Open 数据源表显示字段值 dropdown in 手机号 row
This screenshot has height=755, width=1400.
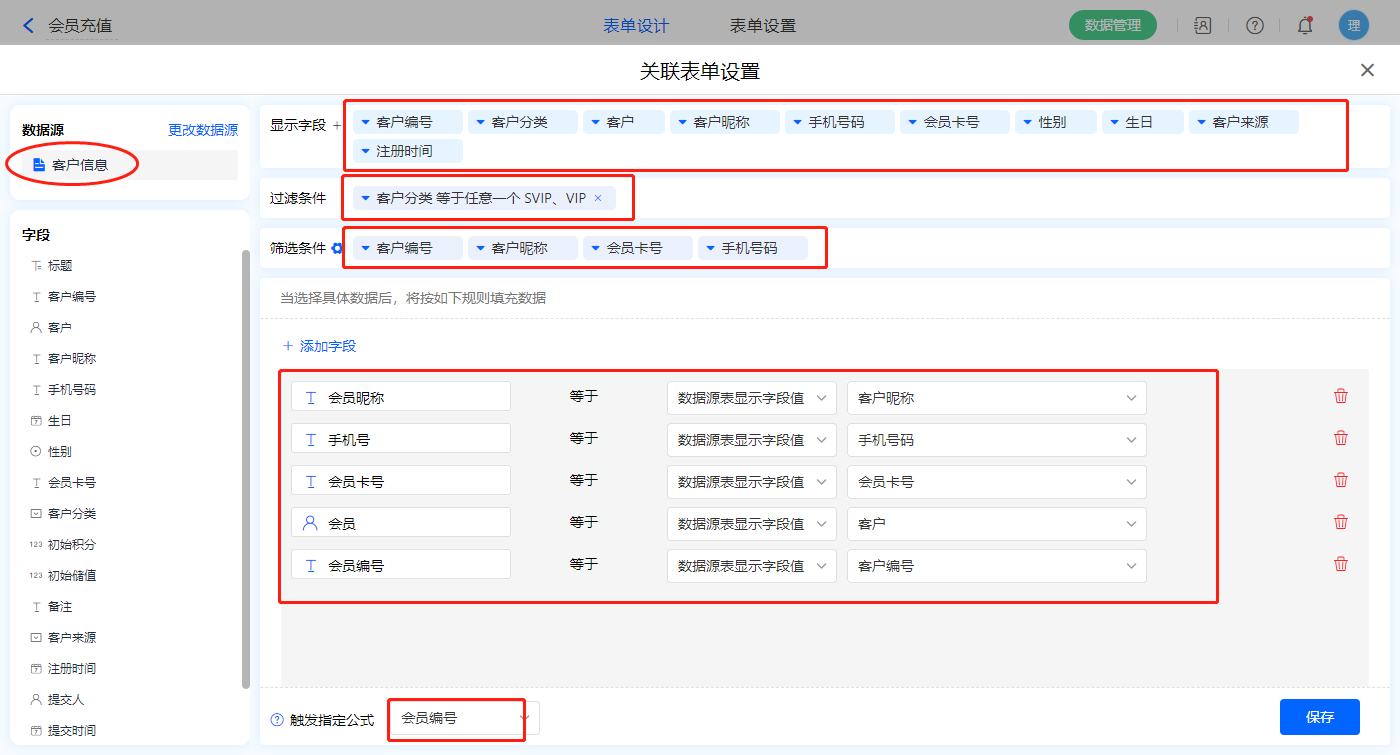(751, 440)
